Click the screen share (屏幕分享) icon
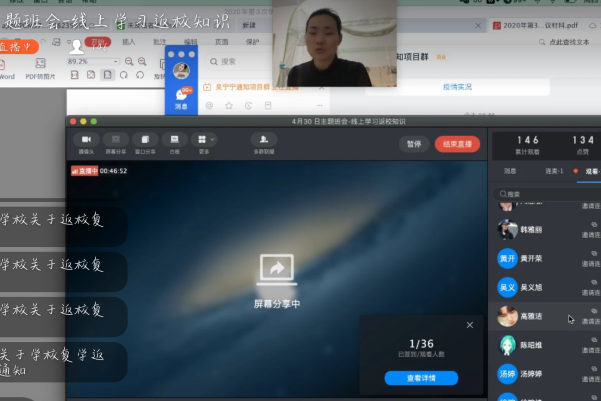Image resolution: width=601 pixels, height=401 pixels. (x=115, y=140)
